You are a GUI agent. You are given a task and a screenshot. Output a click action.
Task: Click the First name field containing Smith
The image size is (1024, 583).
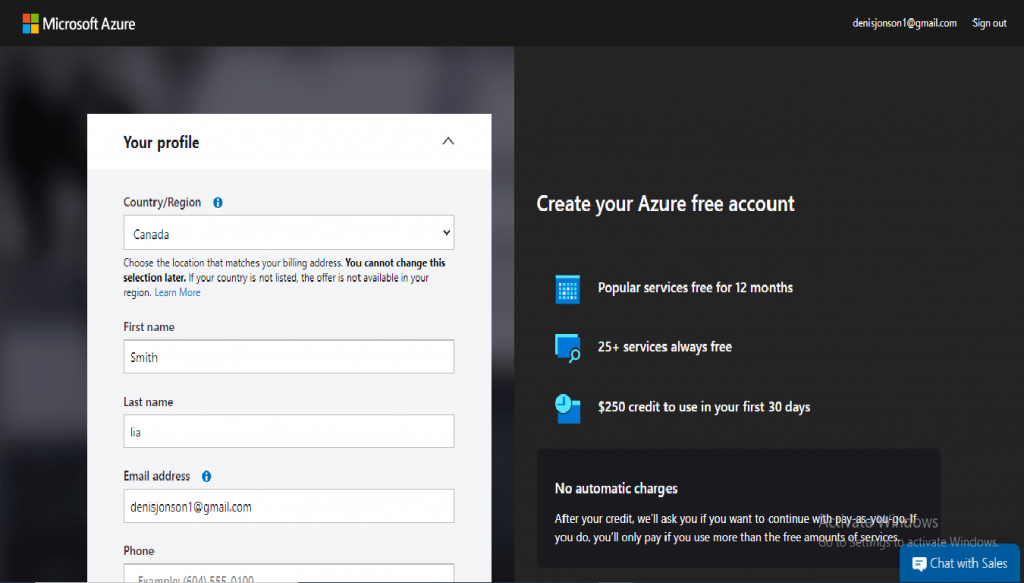pos(289,356)
